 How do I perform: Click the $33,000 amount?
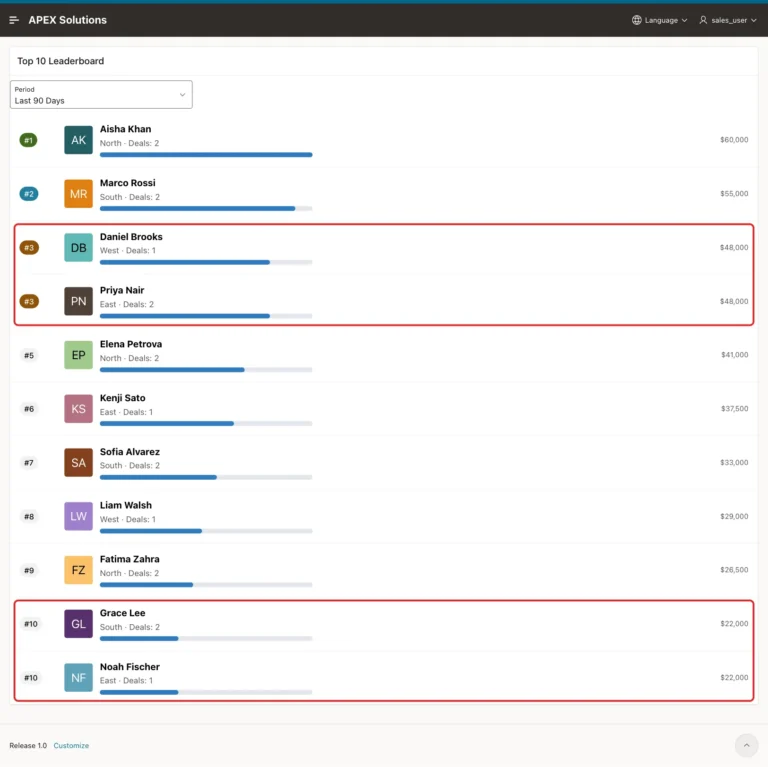click(x=734, y=462)
